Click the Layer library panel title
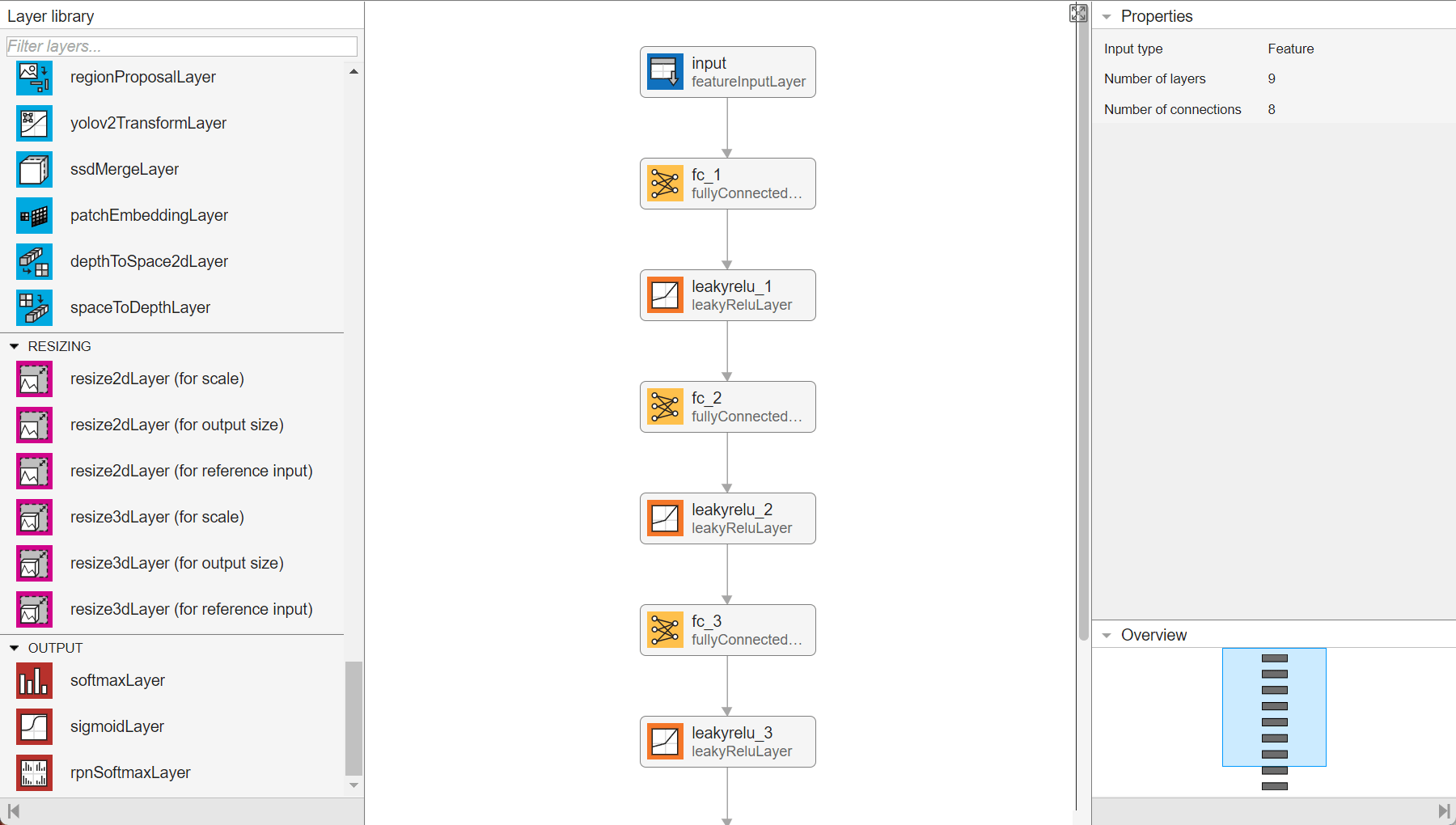 coord(51,16)
